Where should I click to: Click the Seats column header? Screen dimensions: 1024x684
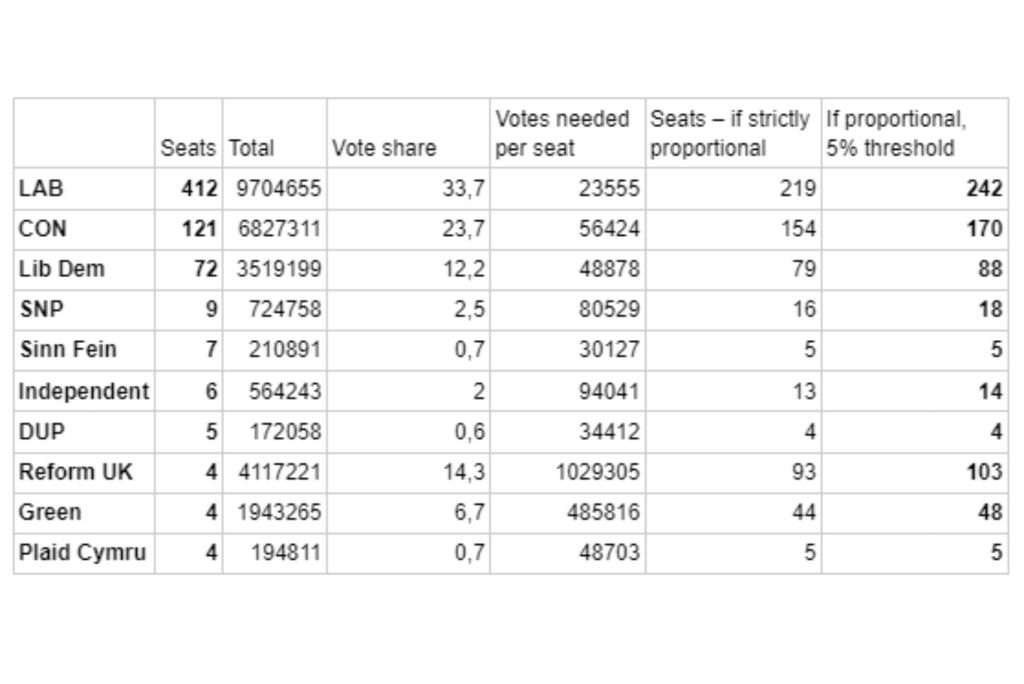[188, 148]
